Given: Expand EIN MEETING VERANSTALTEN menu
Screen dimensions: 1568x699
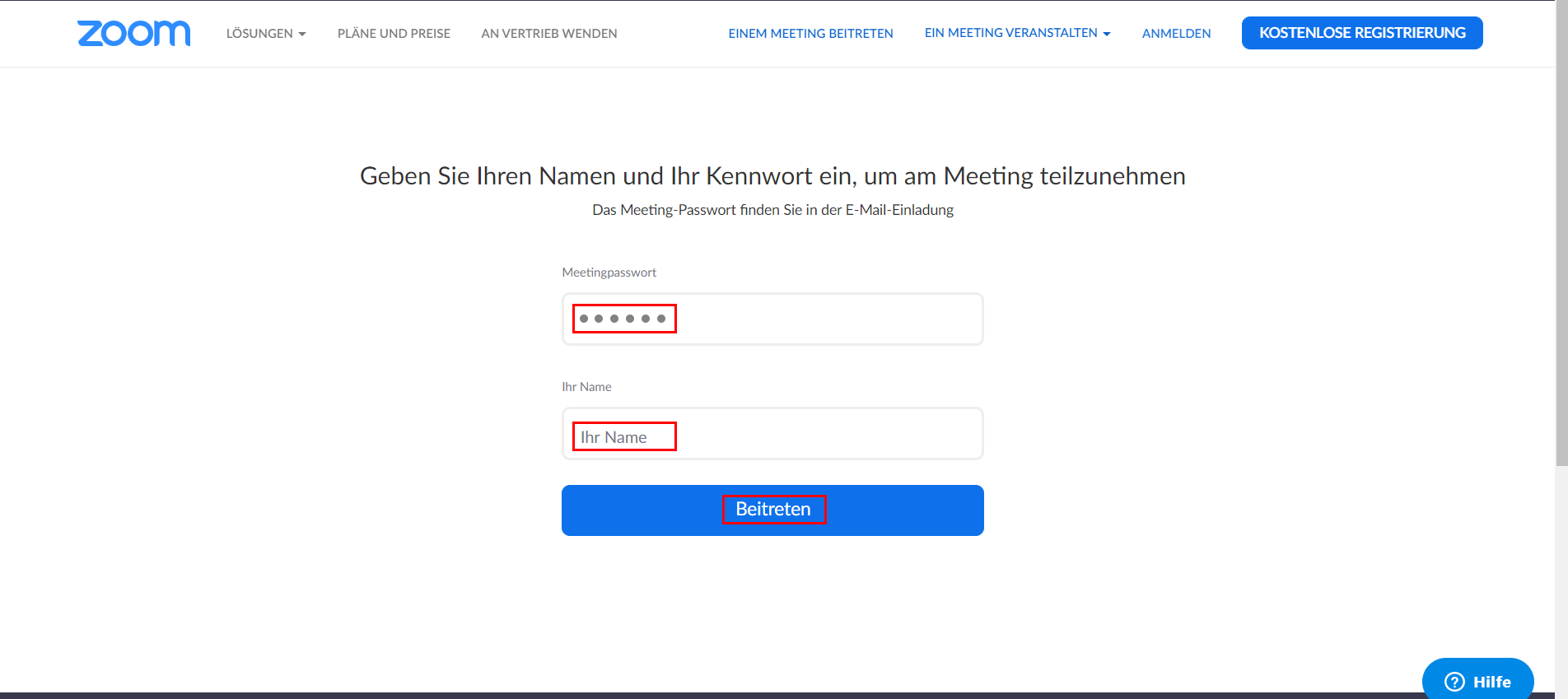Looking at the screenshot, I should (1010, 33).
